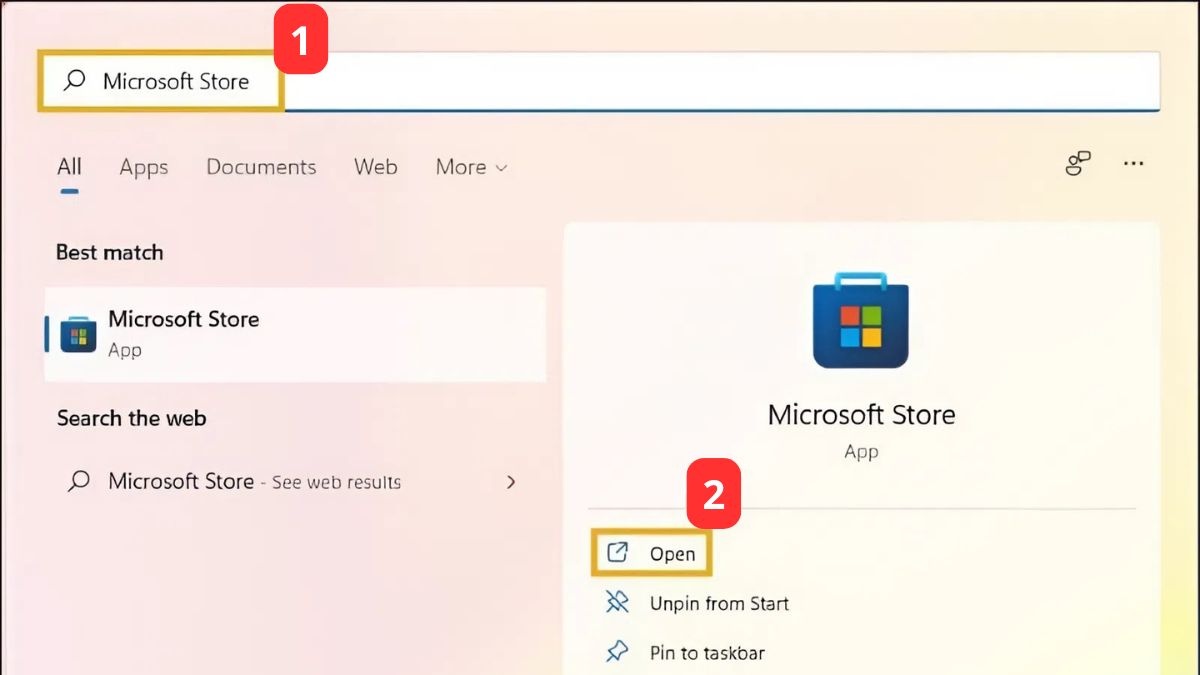Image resolution: width=1200 pixels, height=675 pixels.
Task: Open the search feedback people icon
Action: point(1078,164)
